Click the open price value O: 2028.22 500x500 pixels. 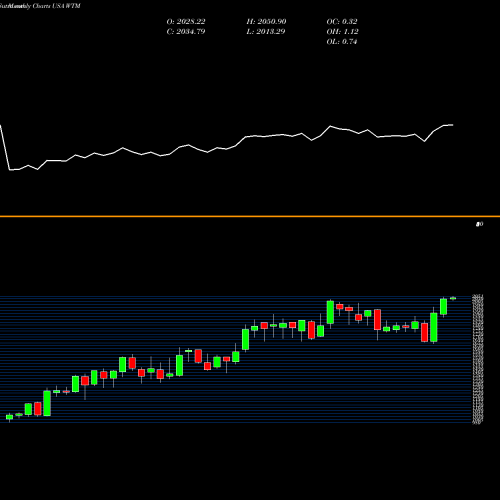[x=186, y=22]
